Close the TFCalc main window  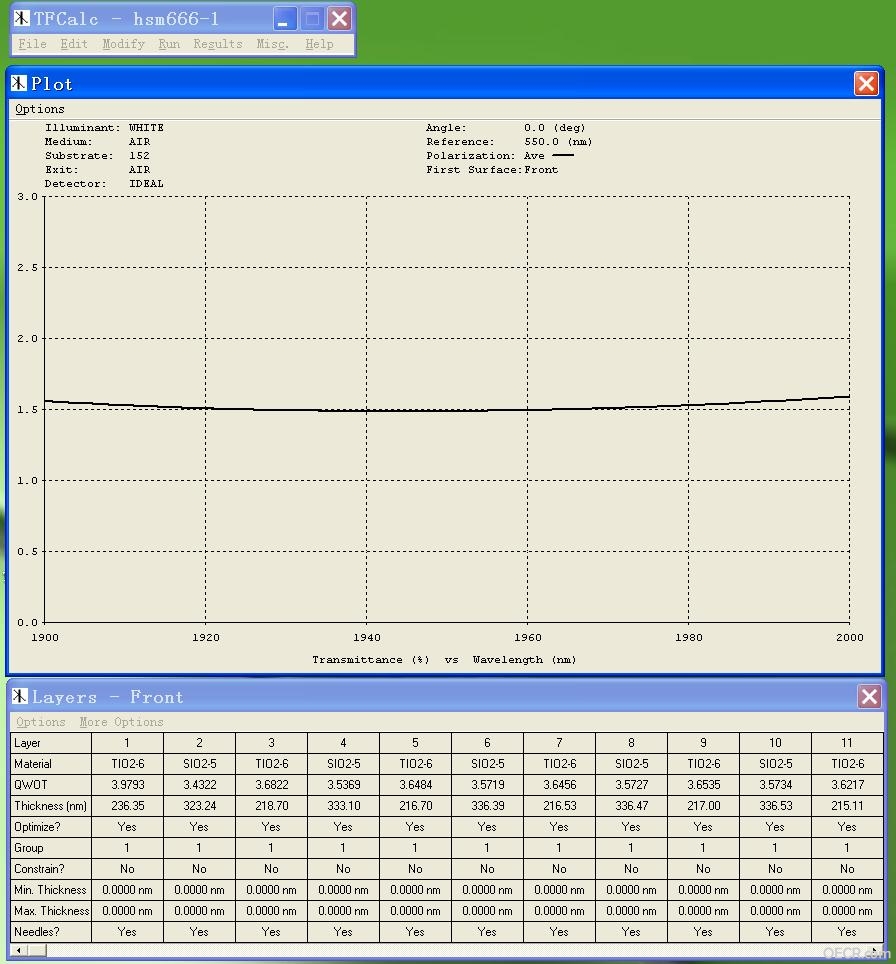(x=339, y=18)
